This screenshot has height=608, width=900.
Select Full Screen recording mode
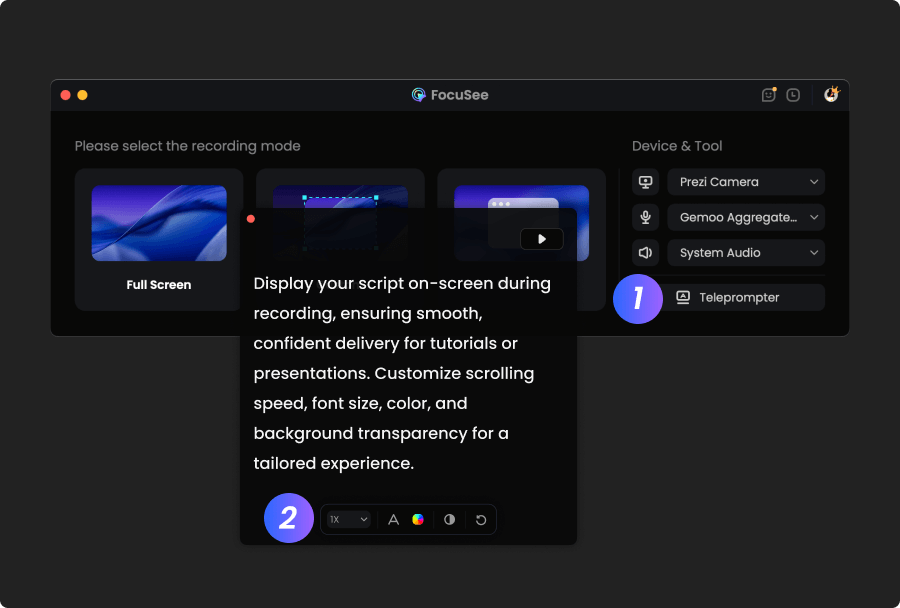pos(158,239)
